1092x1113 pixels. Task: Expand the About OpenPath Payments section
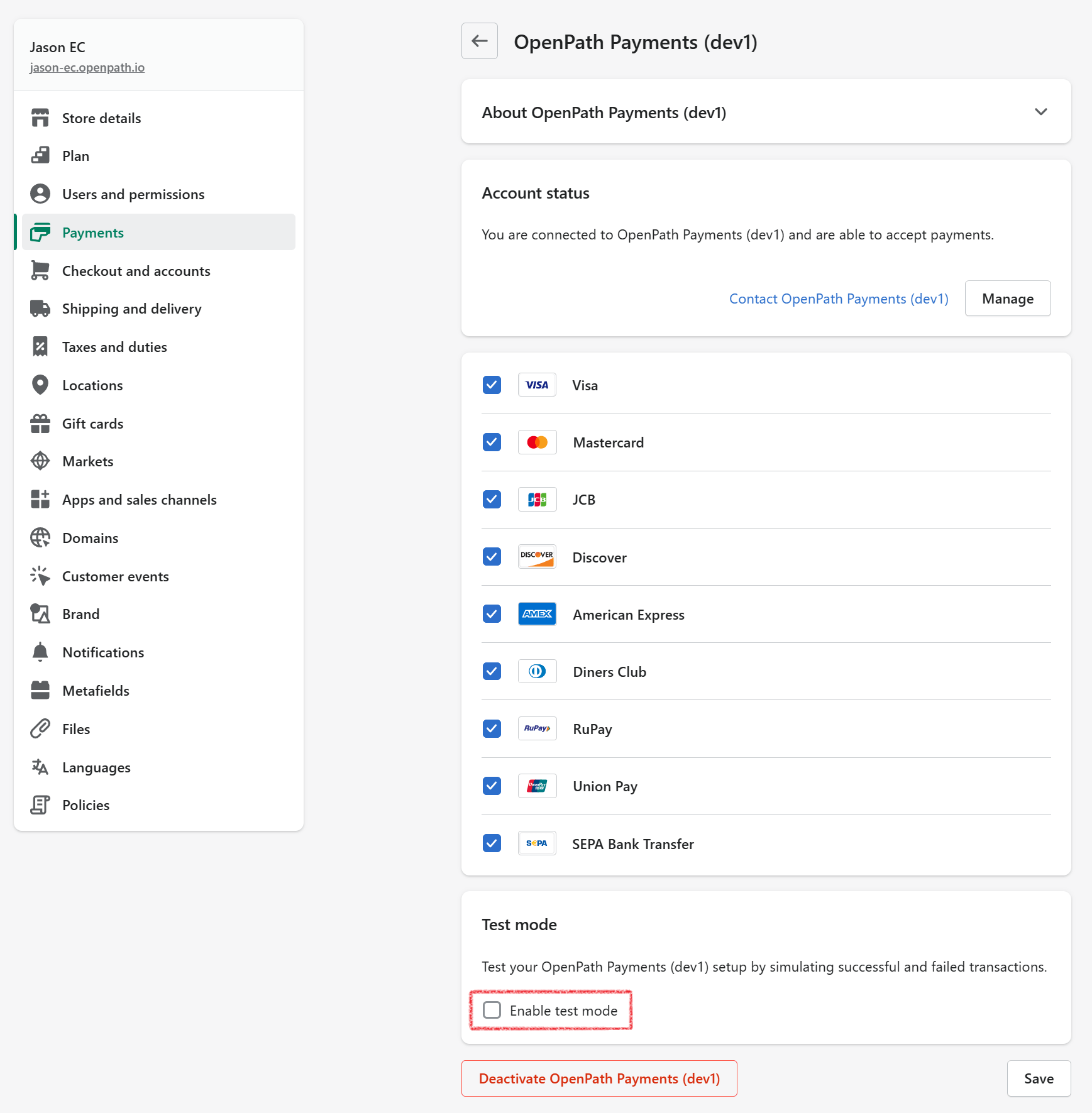point(1041,111)
